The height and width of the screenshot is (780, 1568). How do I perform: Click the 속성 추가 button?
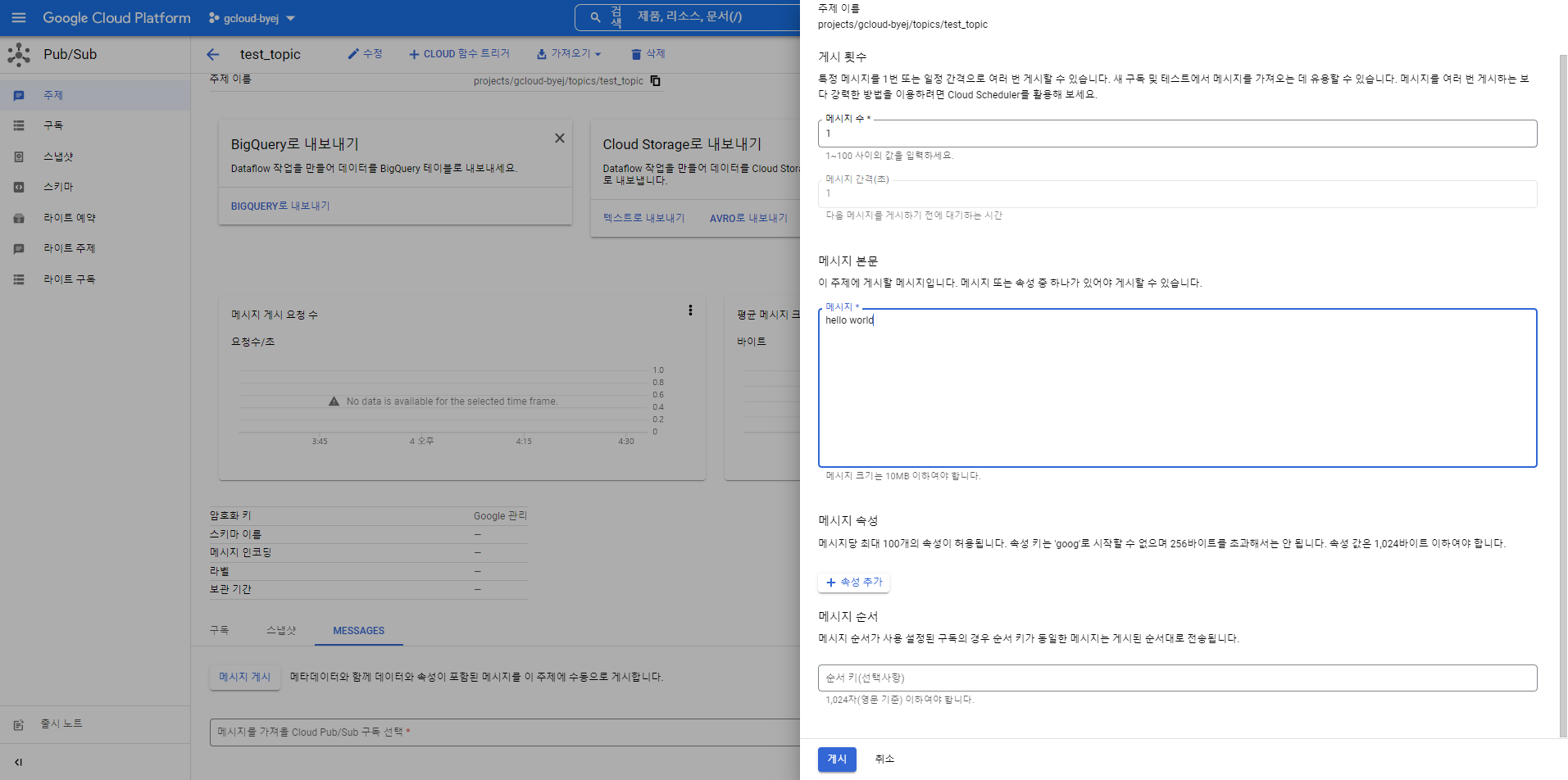tap(853, 583)
